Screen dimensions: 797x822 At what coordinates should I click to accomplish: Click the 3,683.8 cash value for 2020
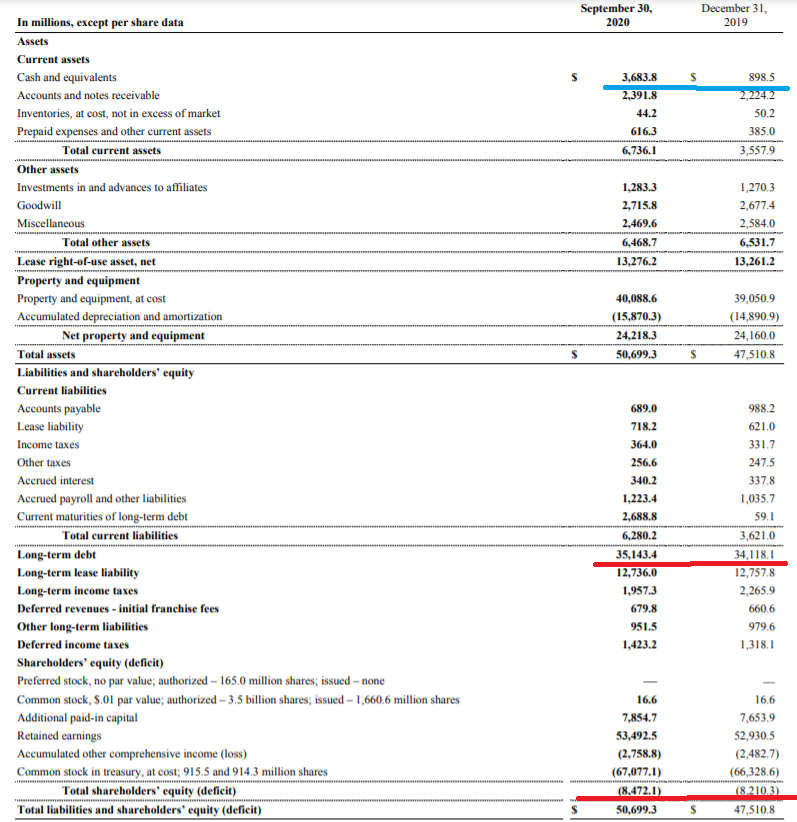coord(639,77)
